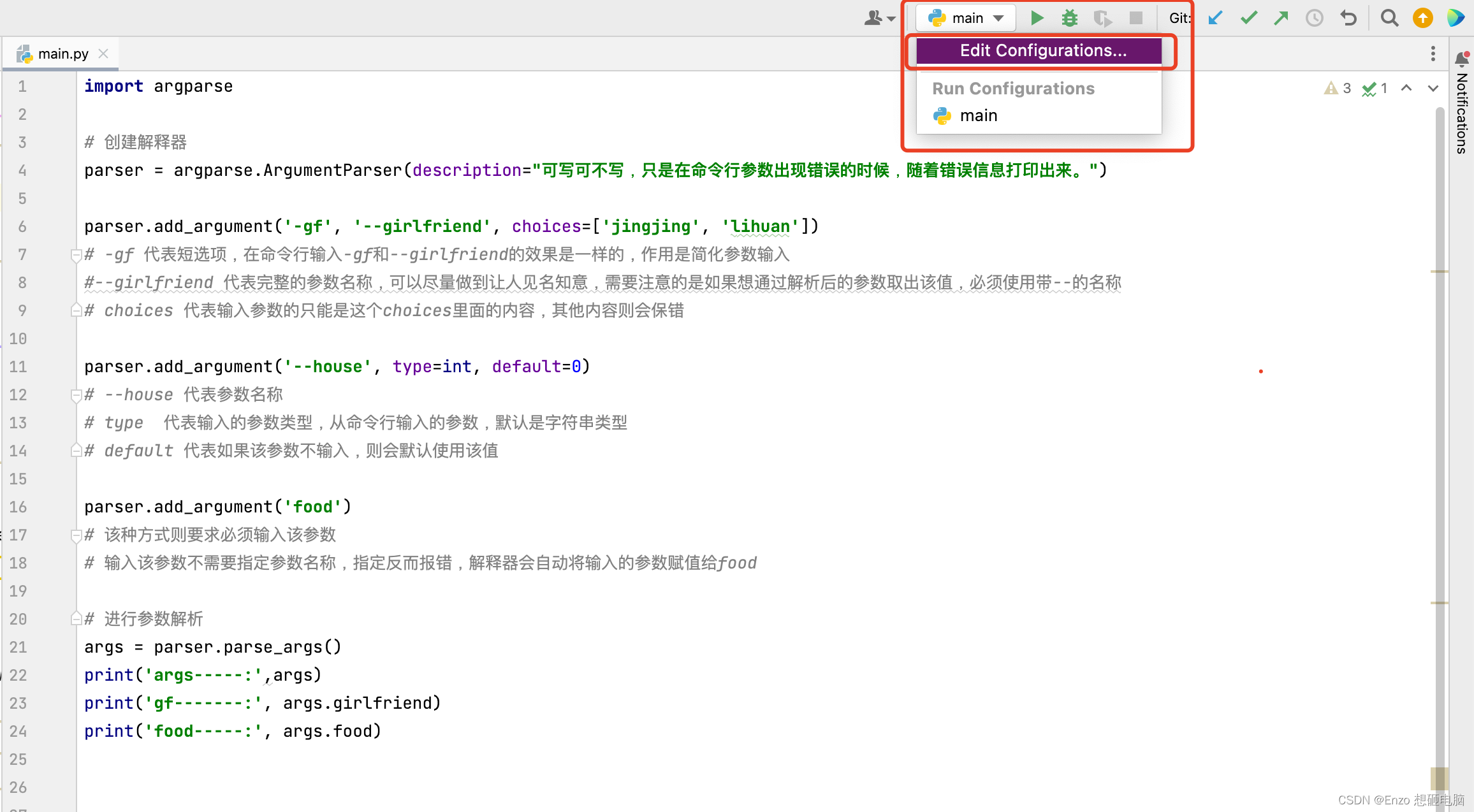This screenshot has width=1474, height=812.
Task: Update project with Git blue arrow
Action: [1216, 18]
